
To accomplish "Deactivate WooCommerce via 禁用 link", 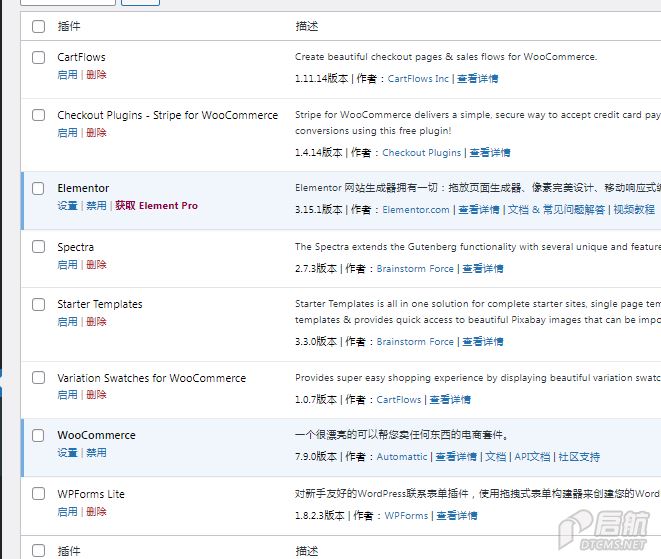I will pyautogui.click(x=96, y=453).
